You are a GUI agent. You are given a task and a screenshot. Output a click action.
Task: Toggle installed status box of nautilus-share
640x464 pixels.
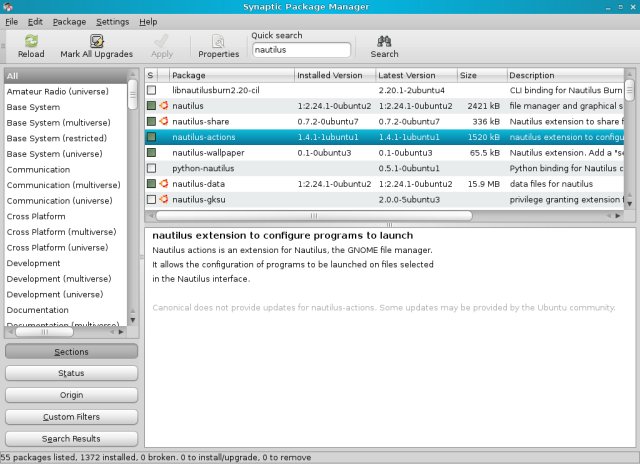click(151, 121)
